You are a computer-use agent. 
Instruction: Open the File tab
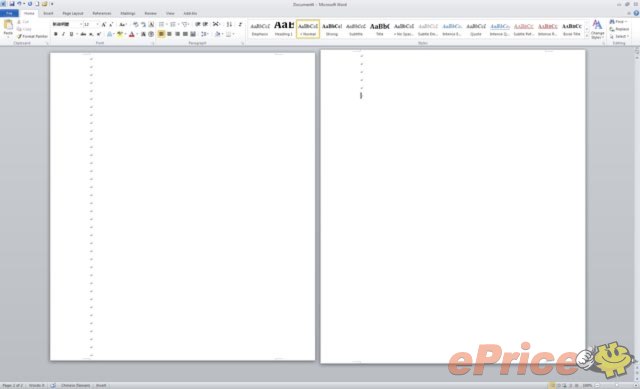point(9,13)
